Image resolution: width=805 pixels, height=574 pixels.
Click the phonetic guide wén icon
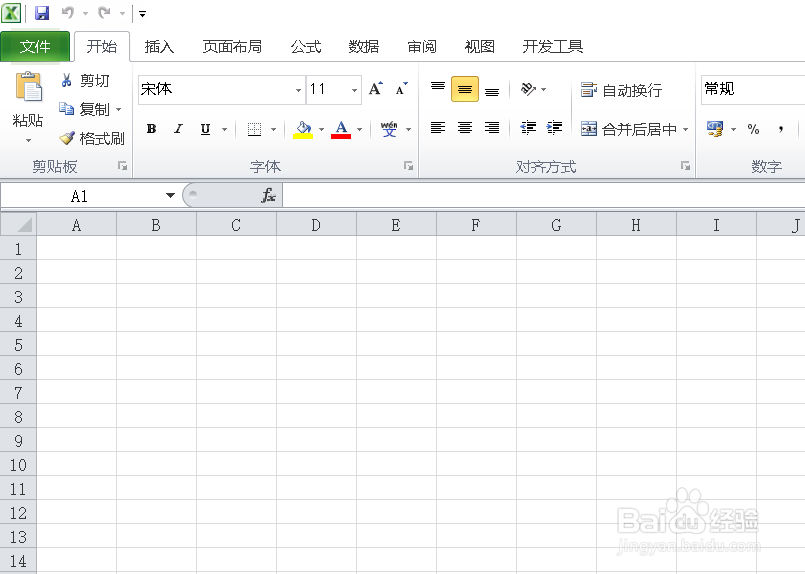389,129
